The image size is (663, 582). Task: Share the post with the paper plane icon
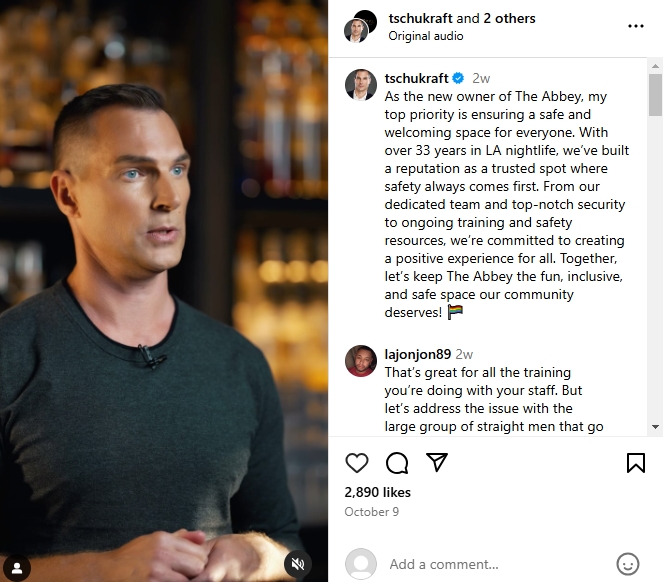click(437, 462)
